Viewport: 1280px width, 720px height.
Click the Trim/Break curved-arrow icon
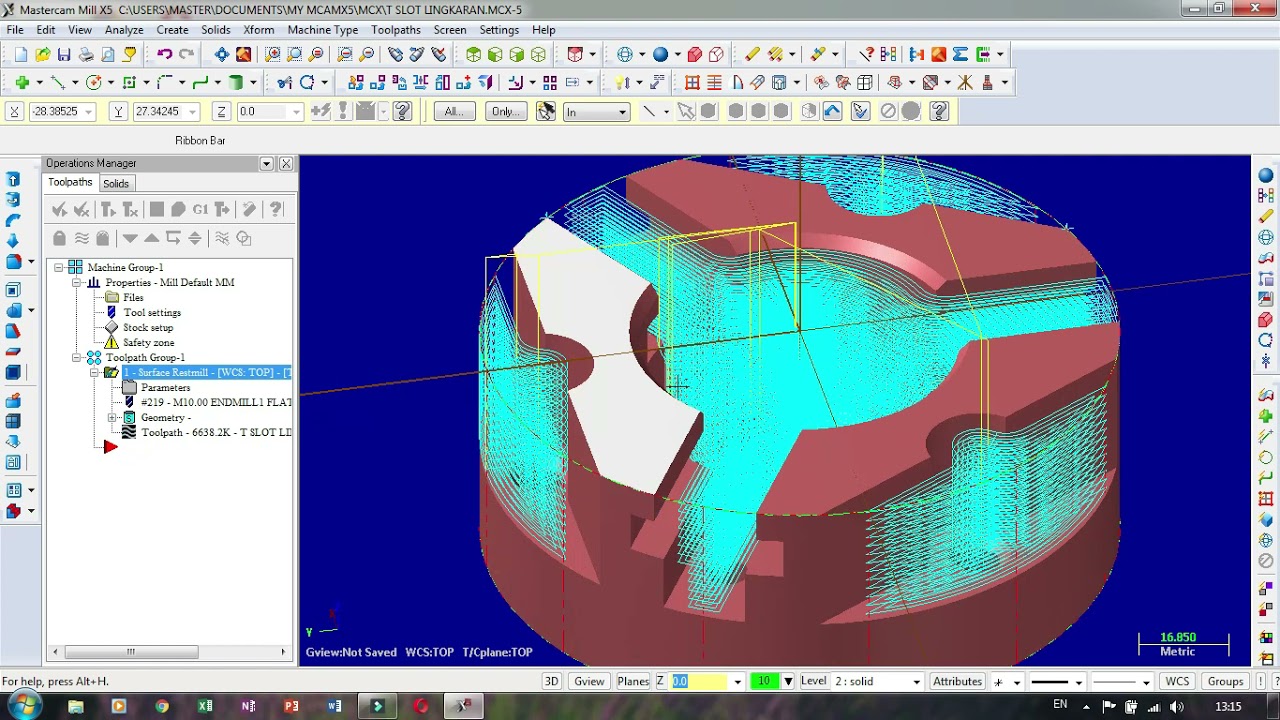307,82
